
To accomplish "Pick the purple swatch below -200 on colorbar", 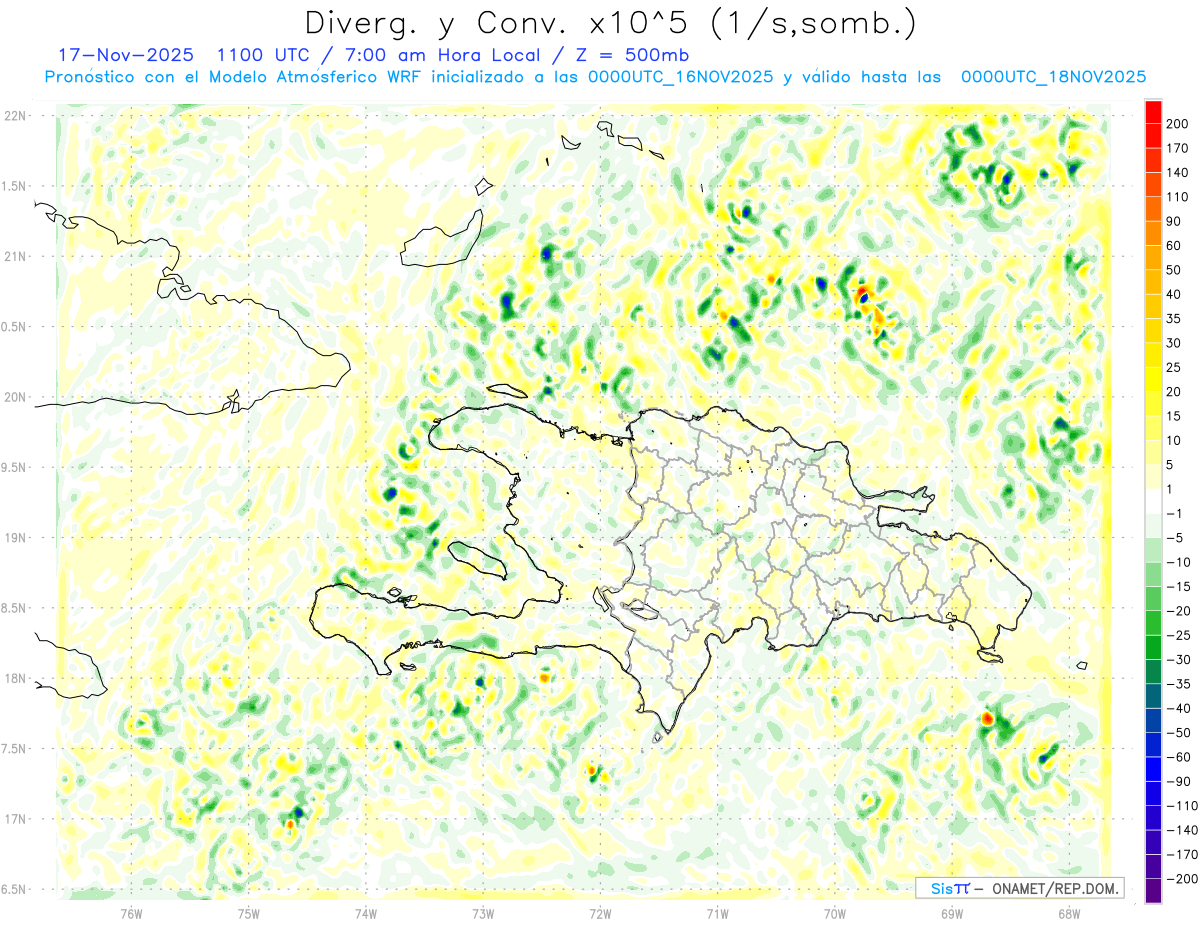I will click(x=1154, y=891).
